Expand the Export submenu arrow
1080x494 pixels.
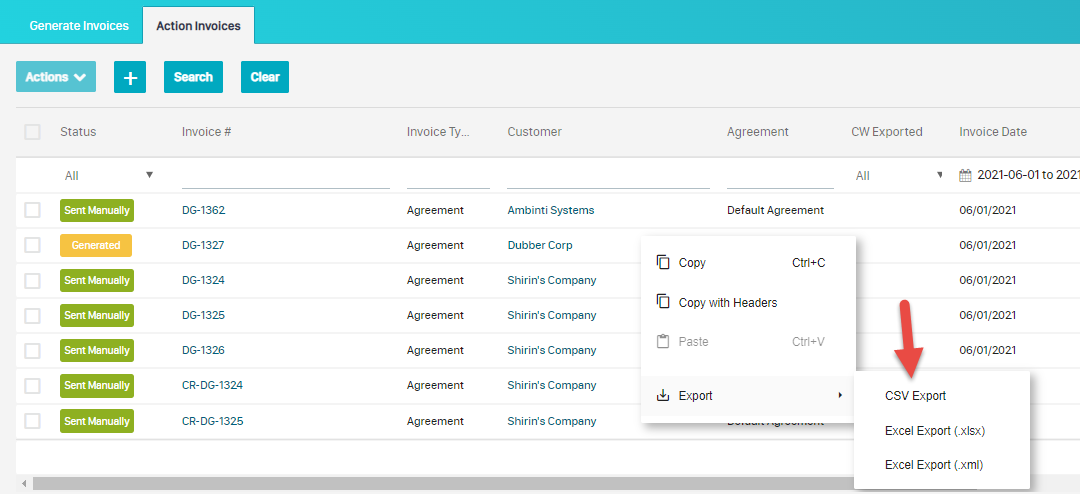[840, 395]
